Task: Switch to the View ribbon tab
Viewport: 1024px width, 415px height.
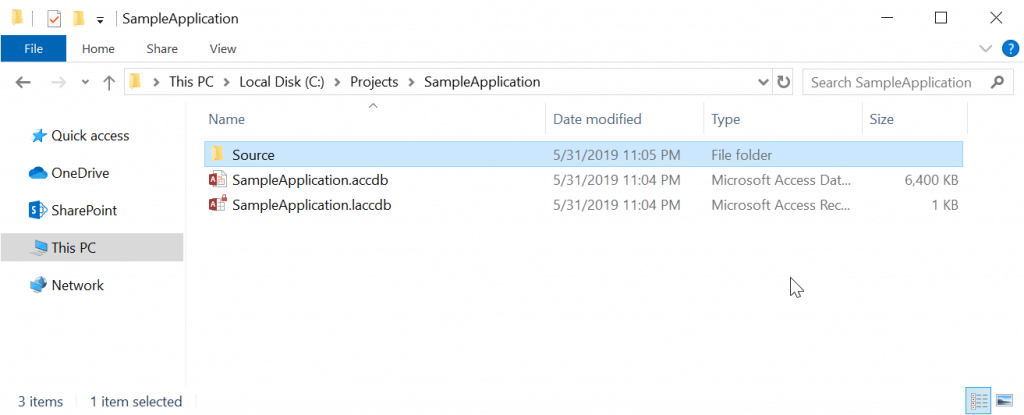Action: 223,49
